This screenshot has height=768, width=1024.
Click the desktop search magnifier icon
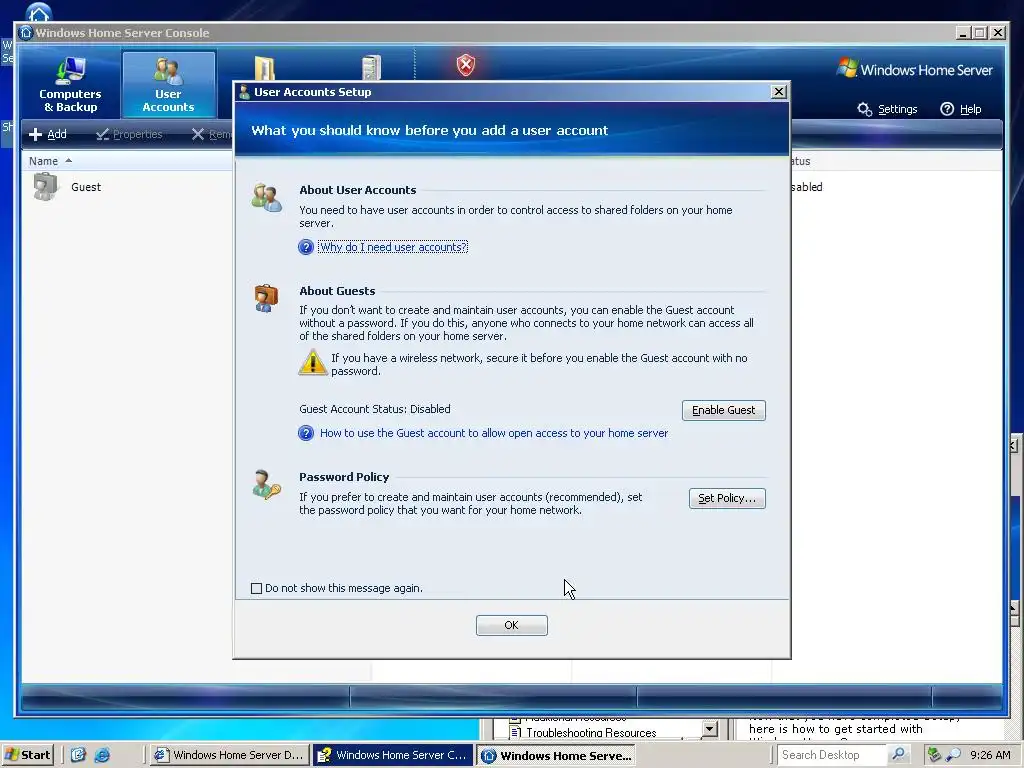point(899,755)
